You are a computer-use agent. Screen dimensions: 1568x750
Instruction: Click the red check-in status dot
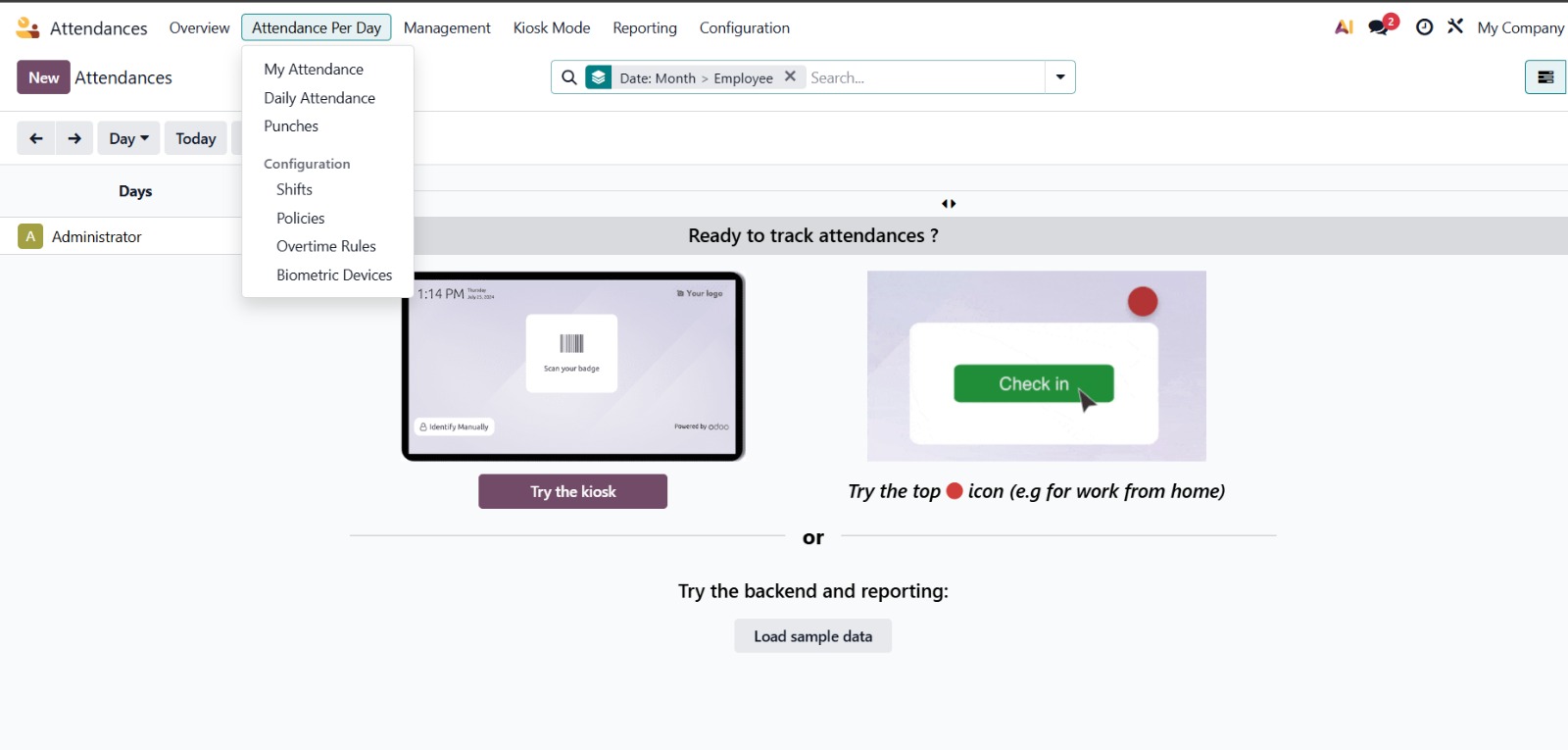pos(1142,302)
